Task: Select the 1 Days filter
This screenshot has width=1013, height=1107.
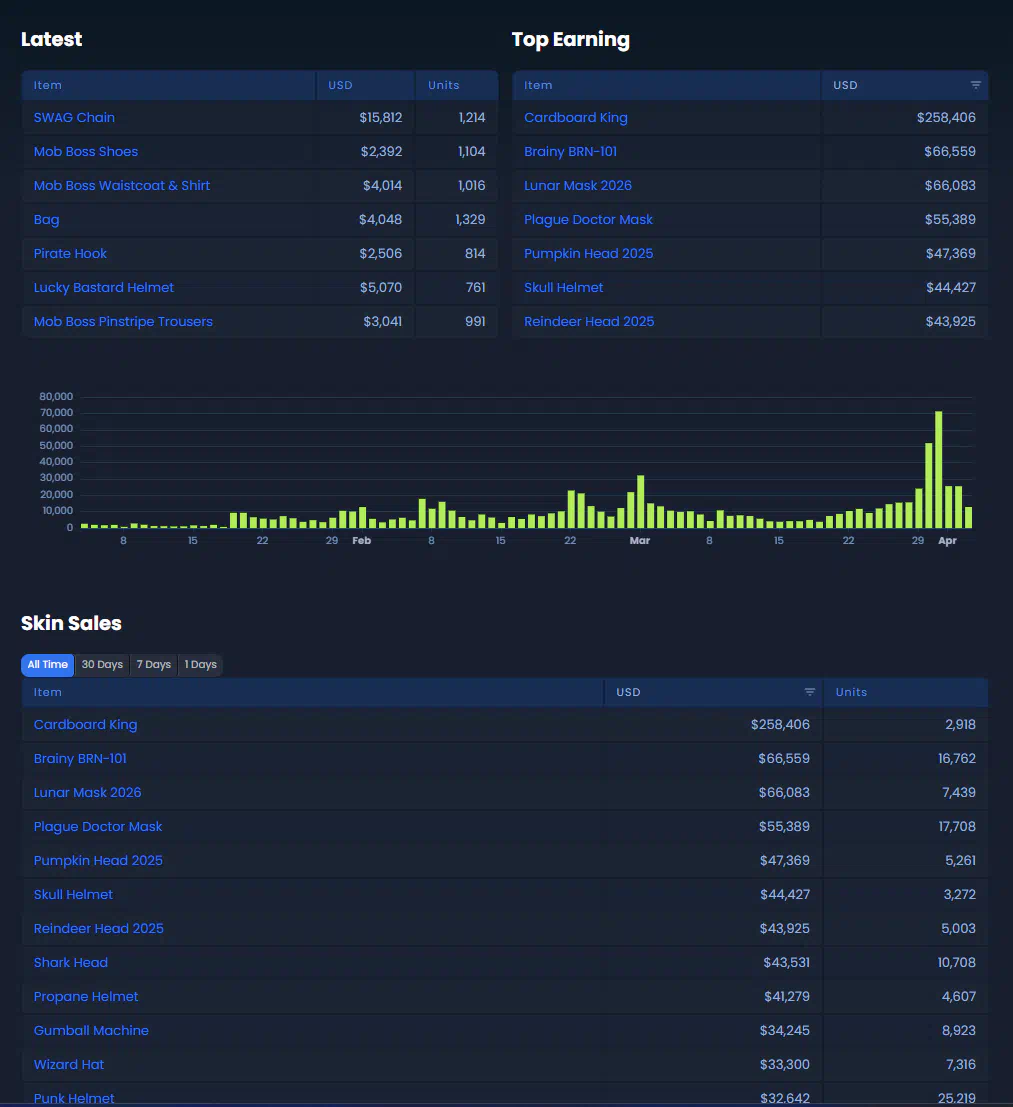Action: 200,665
